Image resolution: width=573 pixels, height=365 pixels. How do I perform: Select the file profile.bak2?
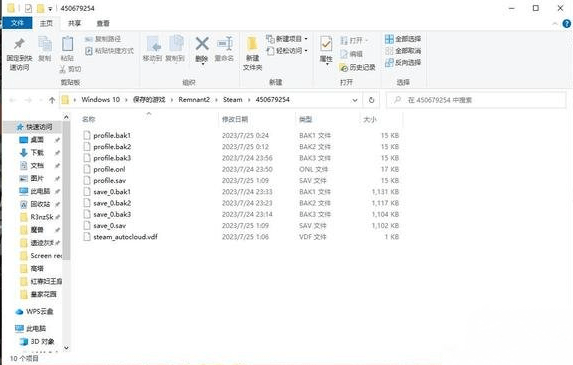click(x=112, y=147)
